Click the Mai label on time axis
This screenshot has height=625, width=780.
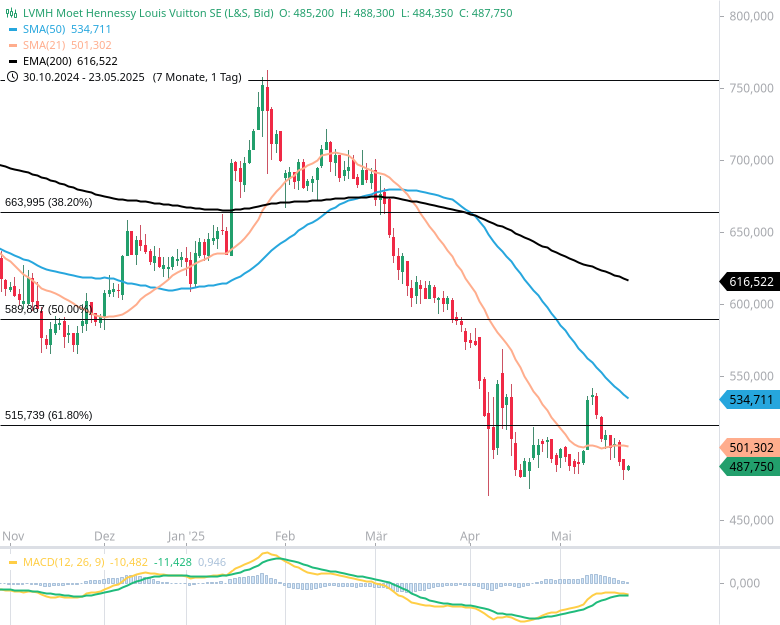[561, 536]
